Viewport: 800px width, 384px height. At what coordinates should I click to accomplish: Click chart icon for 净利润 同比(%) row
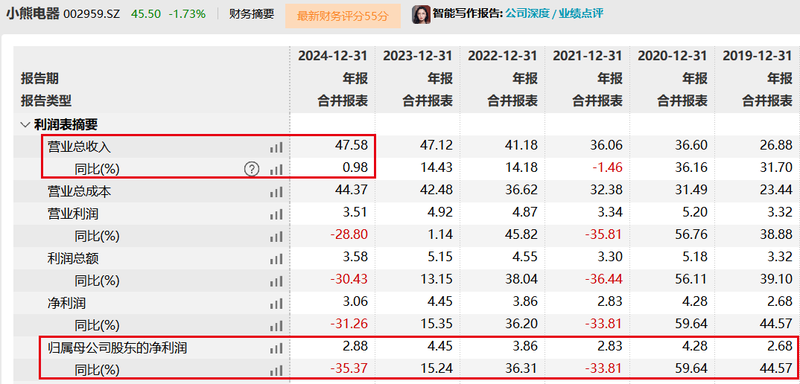point(276,326)
